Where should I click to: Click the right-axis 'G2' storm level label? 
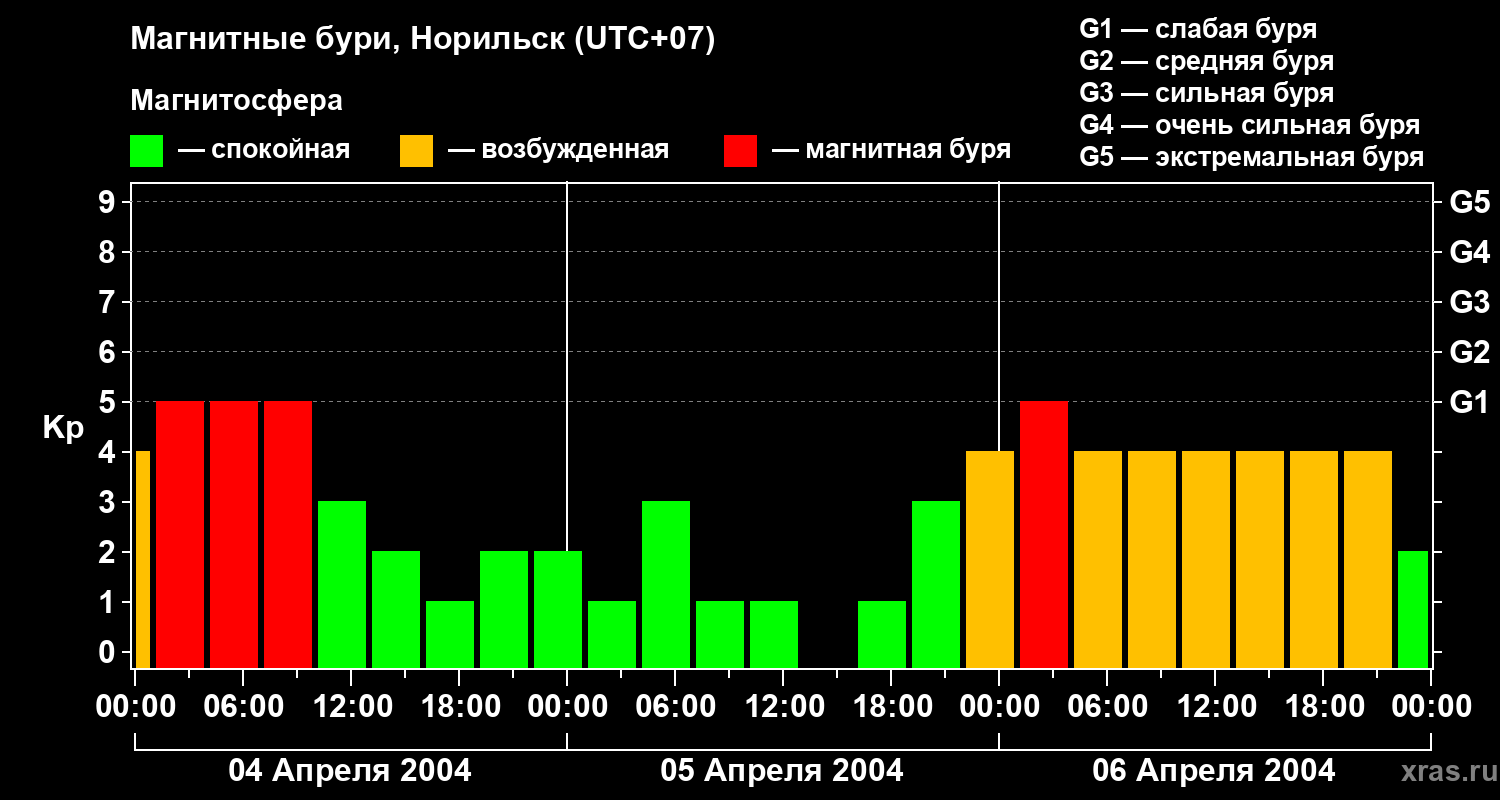tap(1469, 353)
